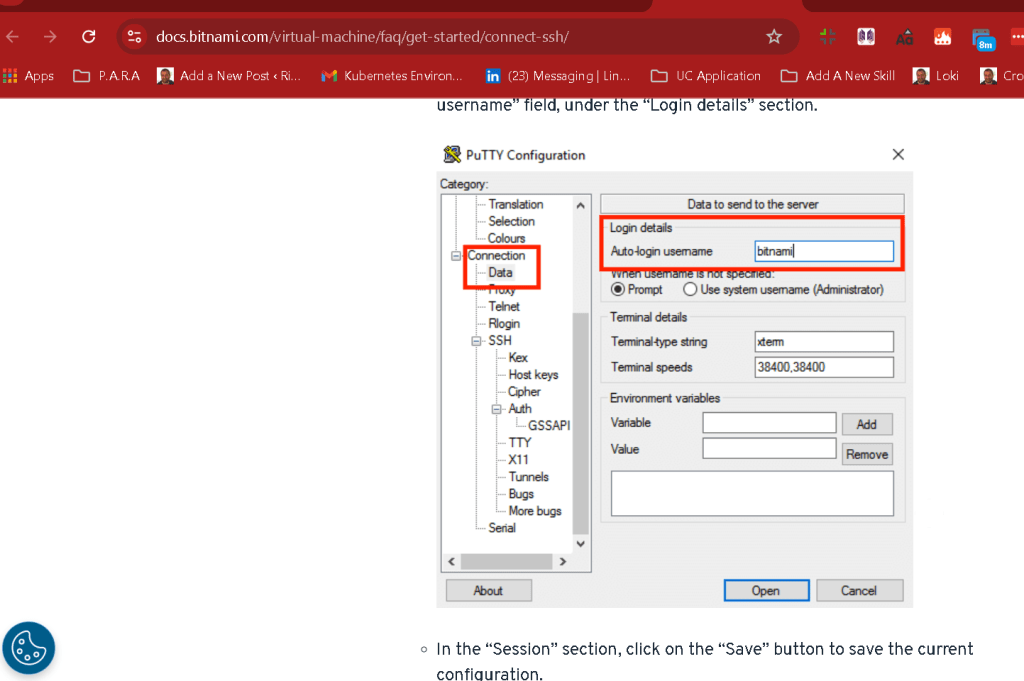Click the category list horizontal scrollbar thumb
The height and width of the screenshot is (681, 1024).
click(x=507, y=562)
